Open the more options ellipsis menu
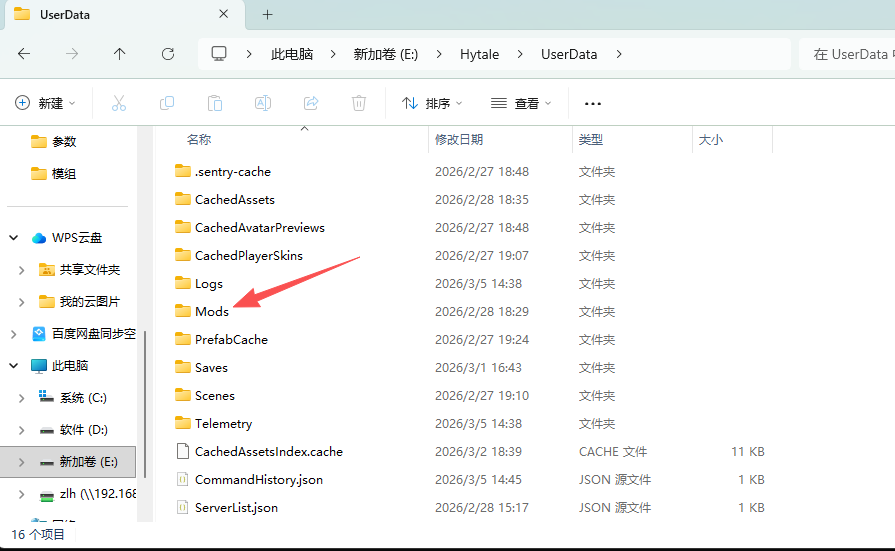895x551 pixels. pyautogui.click(x=592, y=103)
